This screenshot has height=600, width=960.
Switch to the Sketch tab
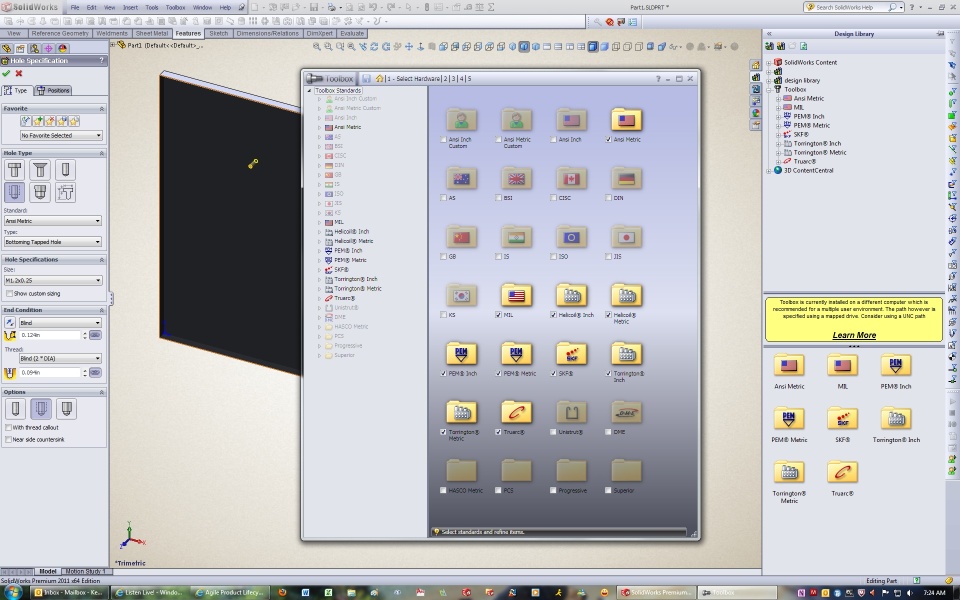(x=219, y=34)
